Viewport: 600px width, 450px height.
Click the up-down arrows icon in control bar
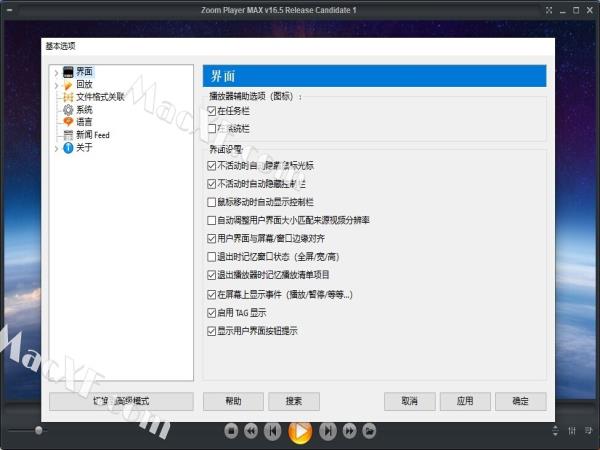(x=556, y=431)
